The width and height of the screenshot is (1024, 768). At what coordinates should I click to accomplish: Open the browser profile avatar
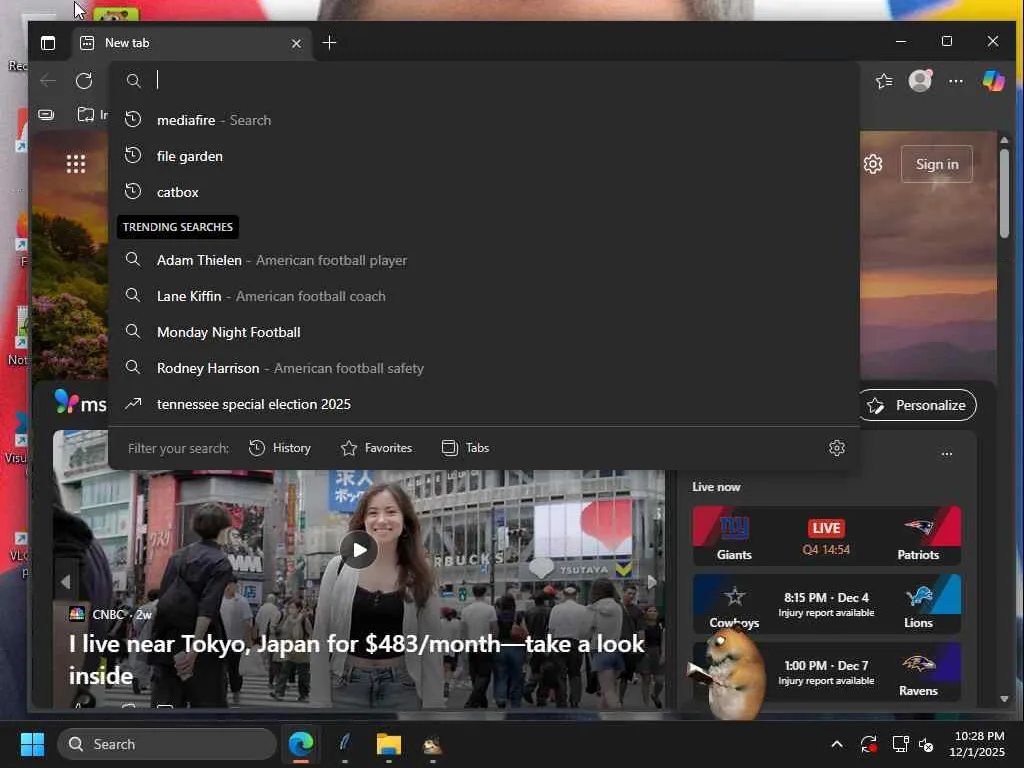pos(920,80)
